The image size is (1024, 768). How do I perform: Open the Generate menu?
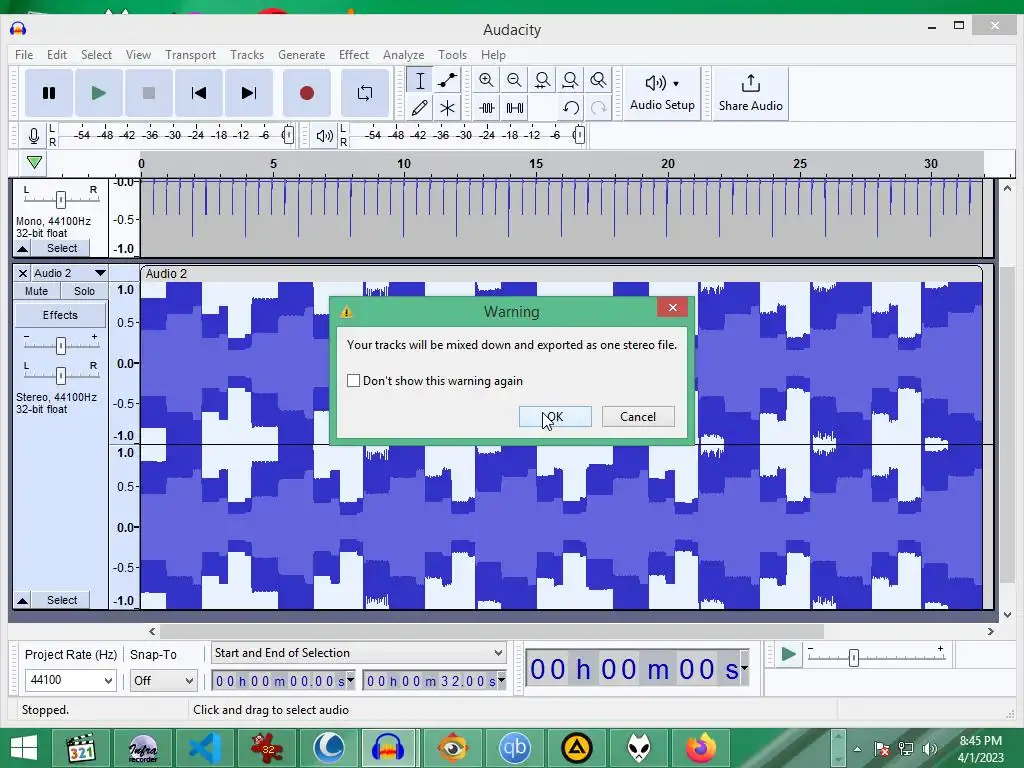point(302,55)
